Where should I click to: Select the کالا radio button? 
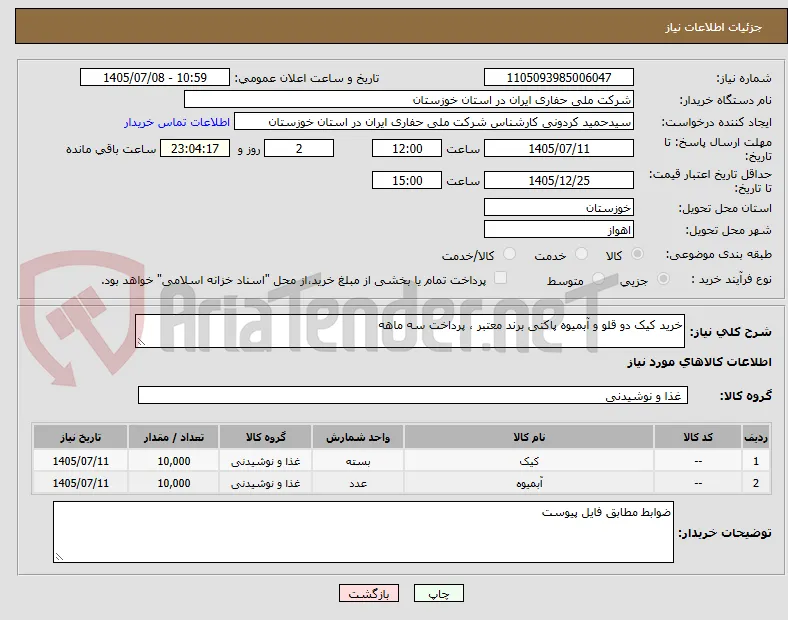click(637, 254)
